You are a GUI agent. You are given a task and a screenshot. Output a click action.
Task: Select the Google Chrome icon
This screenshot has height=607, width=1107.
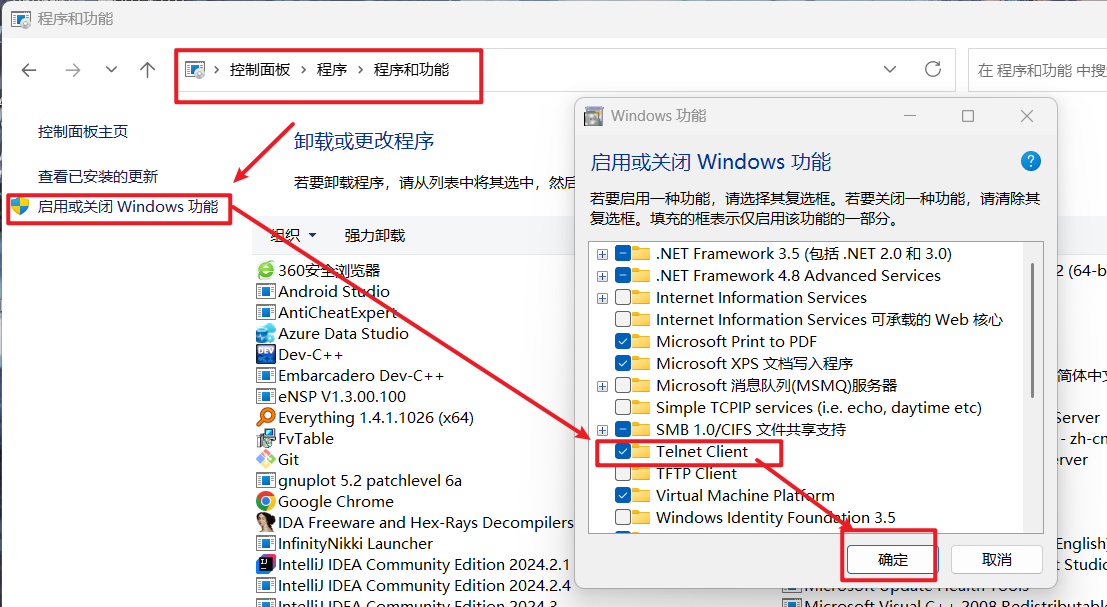265,501
